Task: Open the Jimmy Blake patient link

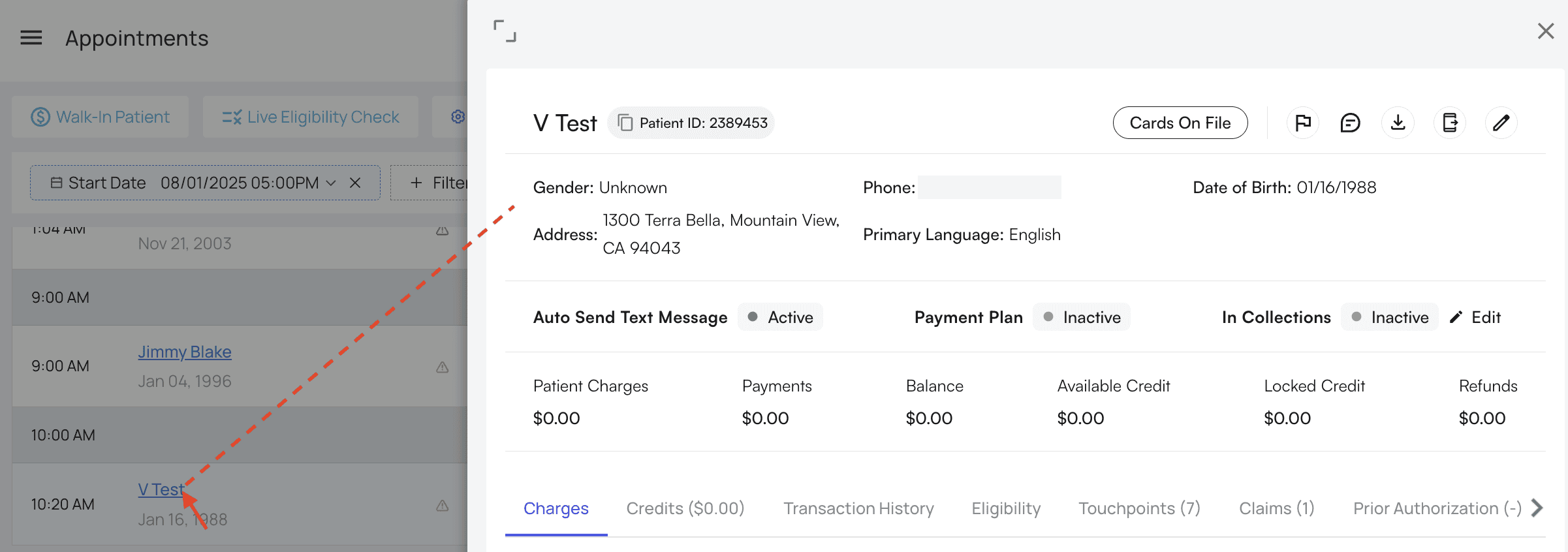Action: 185,352
